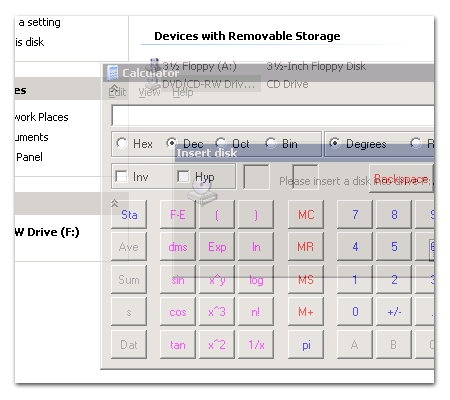
Task: Click the Dat button
Action: (129, 344)
